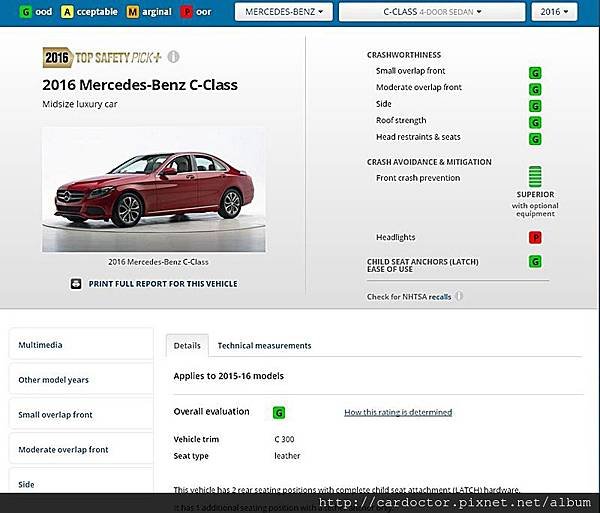Select Side in the sidebar menu
600x513 pixels.
(81, 482)
